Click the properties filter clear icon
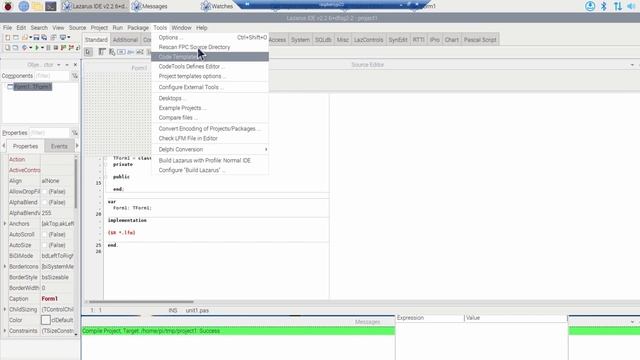This screenshot has width=640, height=360. (x=75, y=133)
